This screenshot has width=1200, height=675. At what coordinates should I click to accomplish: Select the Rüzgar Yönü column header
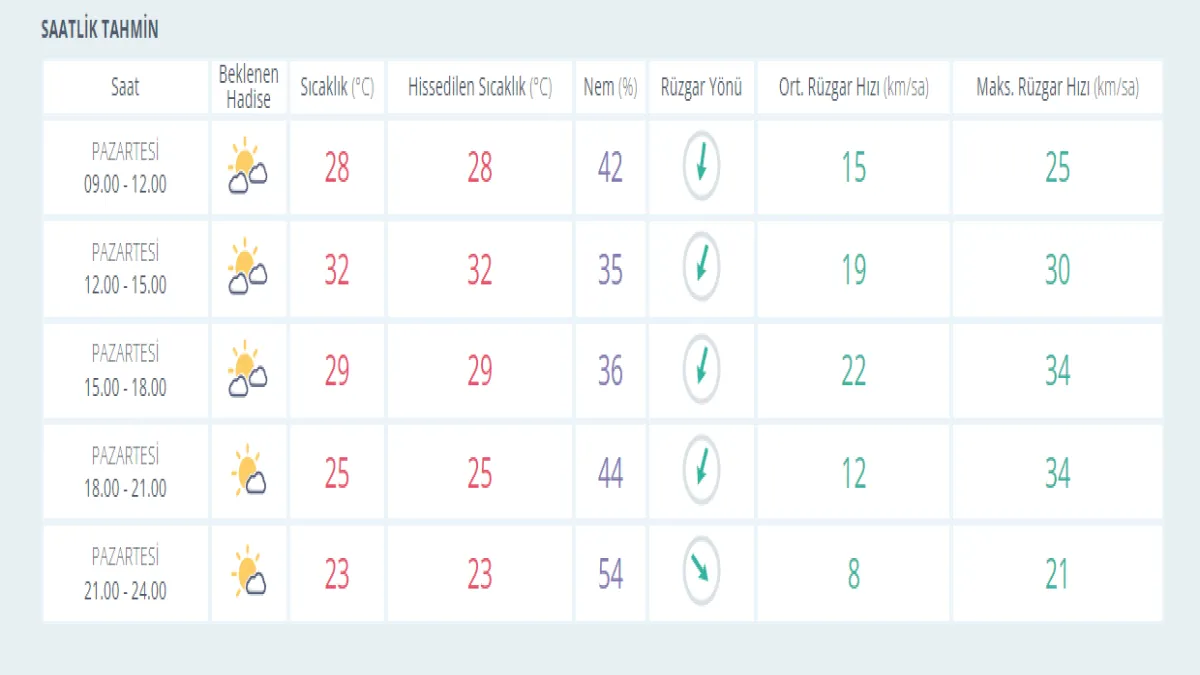[701, 87]
